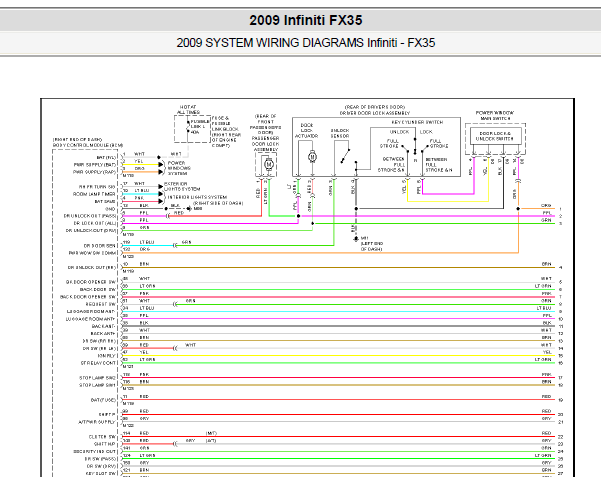This screenshot has height=477, width=601.
Task: Click the 'DR SW (DRV)' pin label
Action: pyautogui.click(x=101, y=466)
